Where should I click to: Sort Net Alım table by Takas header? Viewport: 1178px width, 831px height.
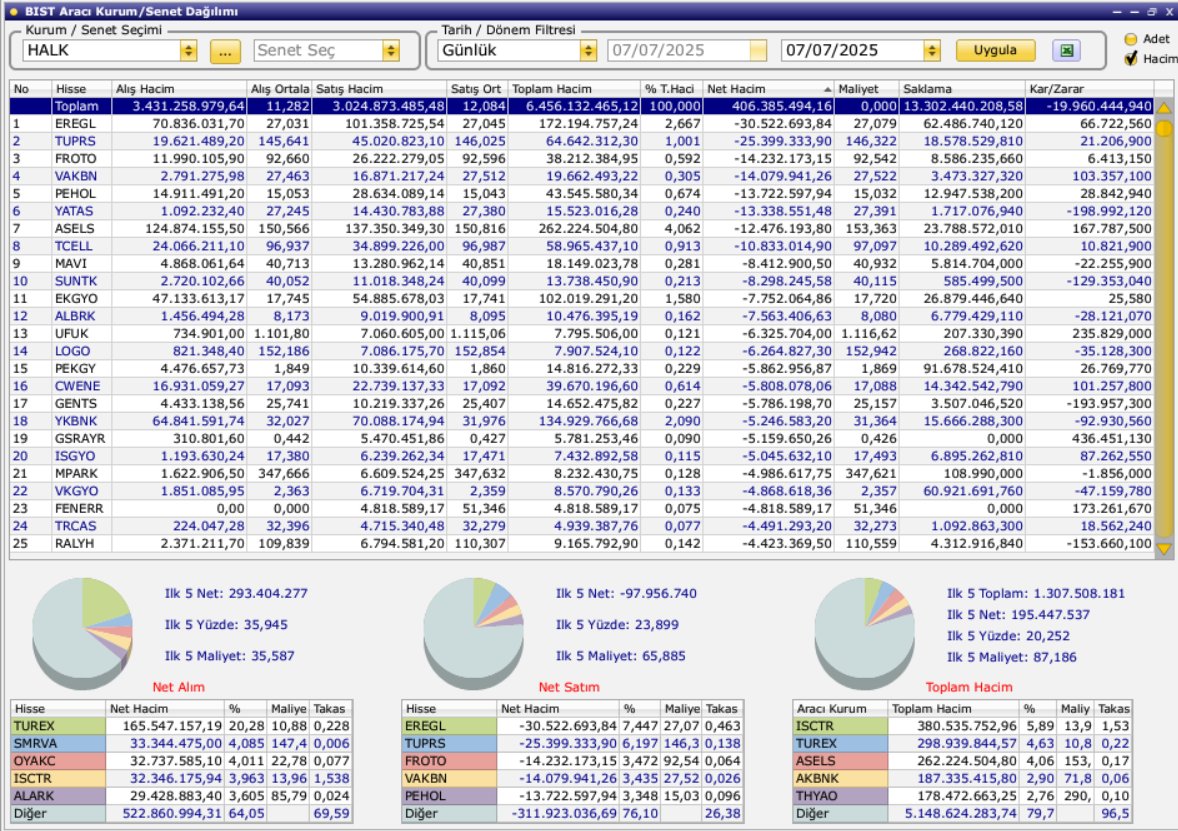[331, 709]
